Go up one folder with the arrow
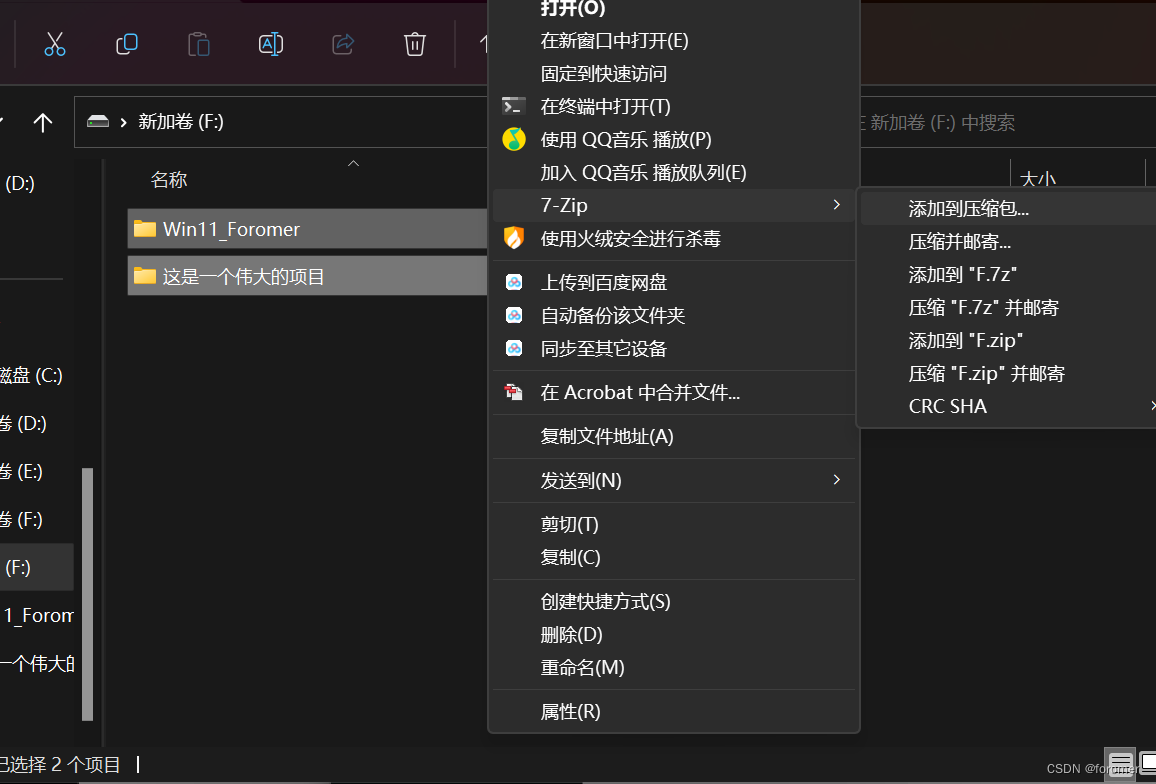Screen dimensions: 1156x784 click(43, 122)
